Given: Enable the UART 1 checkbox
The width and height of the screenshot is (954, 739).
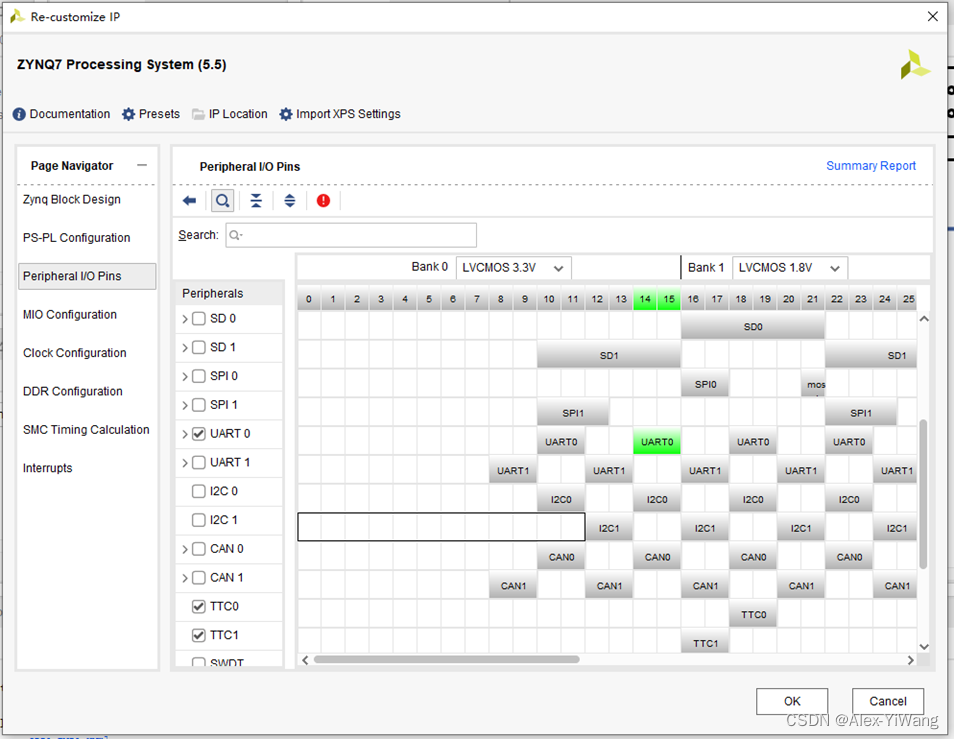Looking at the screenshot, I should pos(198,462).
